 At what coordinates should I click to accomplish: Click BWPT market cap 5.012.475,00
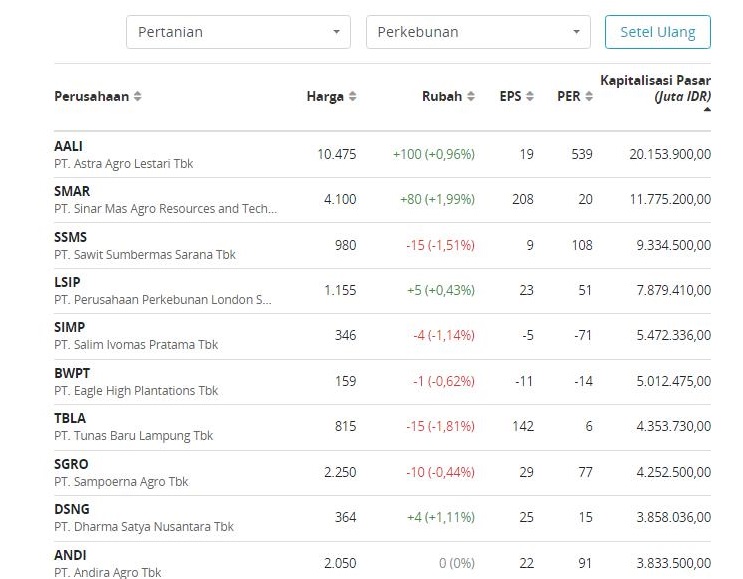point(674,381)
